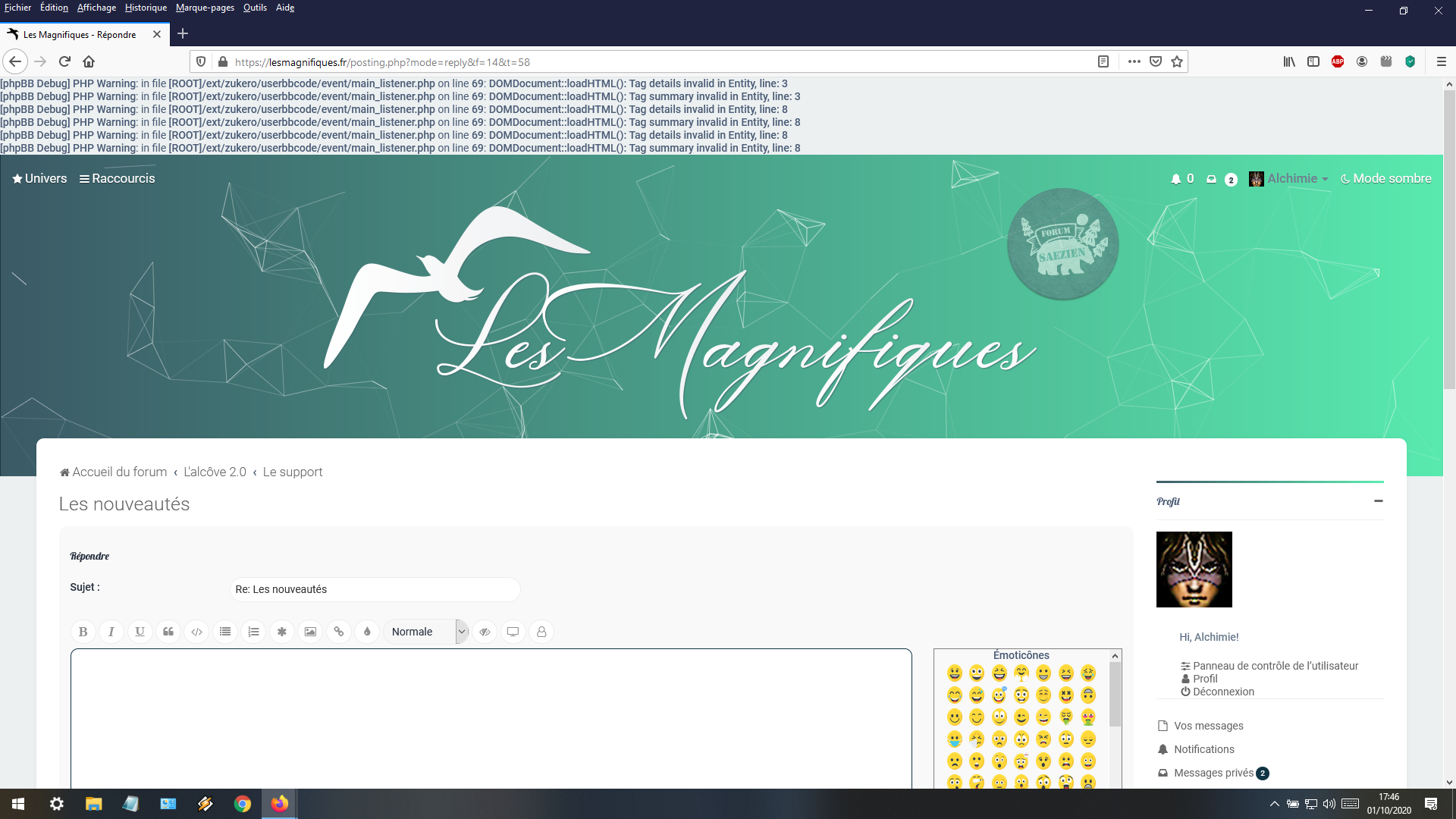Viewport: 1456px width, 819px height.
Task: Click the Sujet input field
Action: coord(375,589)
